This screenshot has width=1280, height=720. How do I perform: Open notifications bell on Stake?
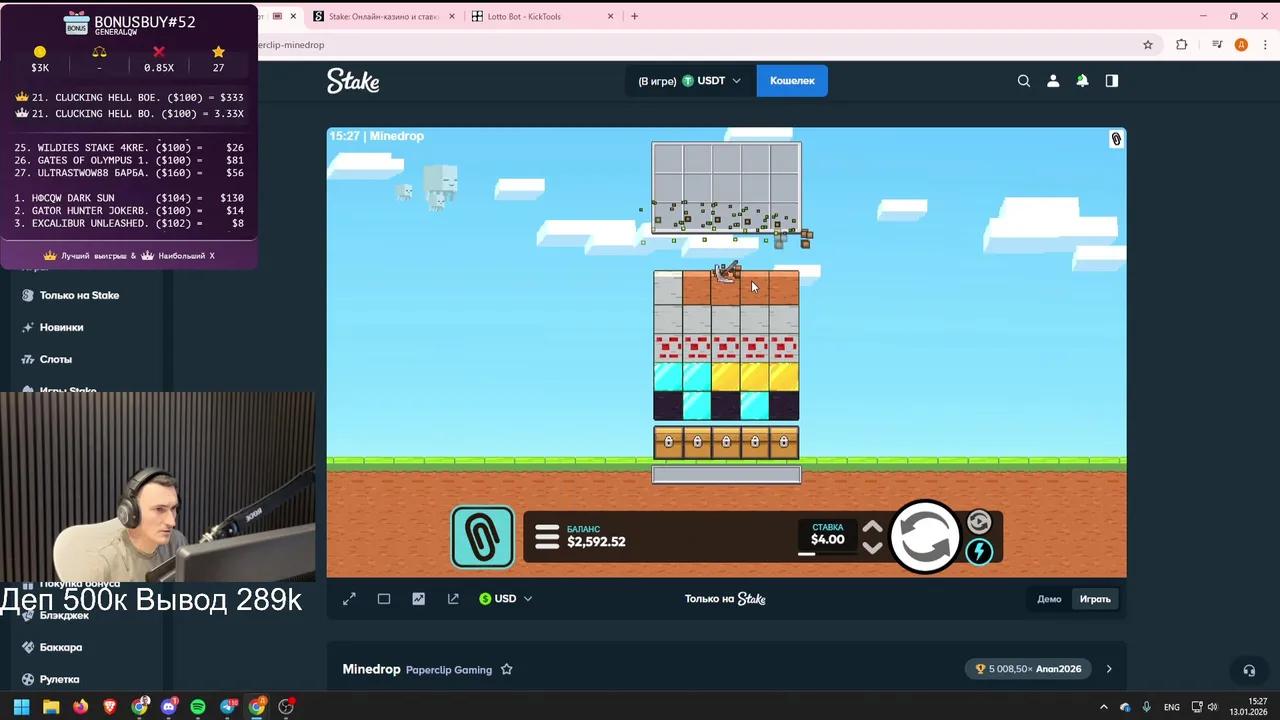click(1082, 81)
